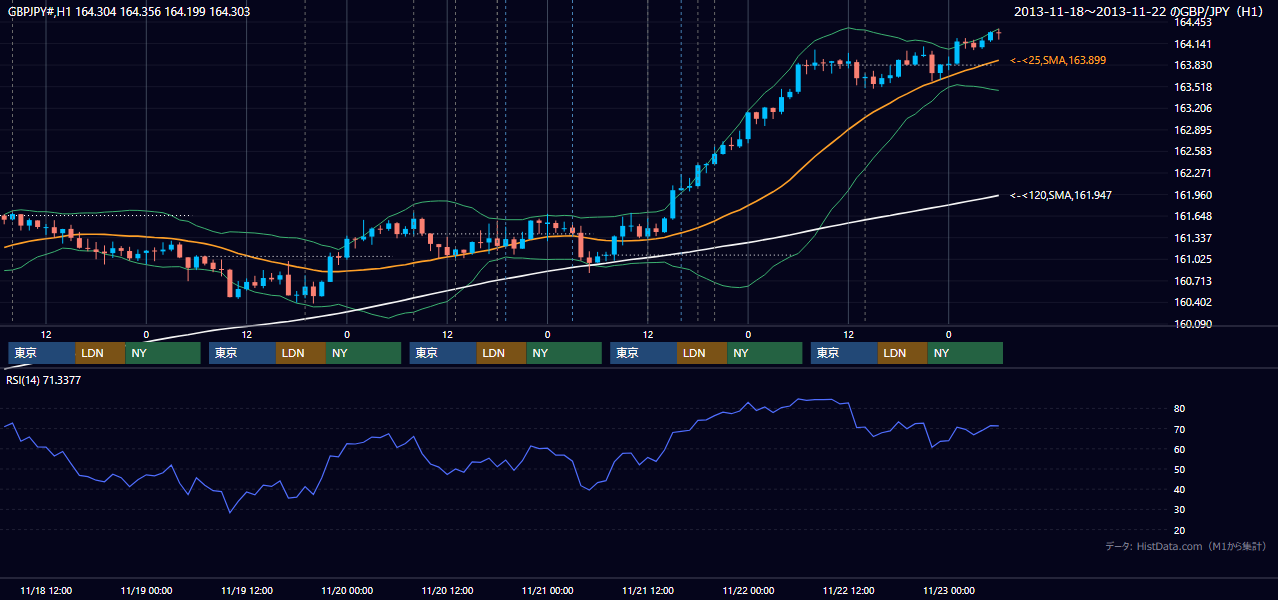Click price axis value 161.337
Image resolution: width=1278 pixels, height=600 pixels.
[x=1193, y=238]
